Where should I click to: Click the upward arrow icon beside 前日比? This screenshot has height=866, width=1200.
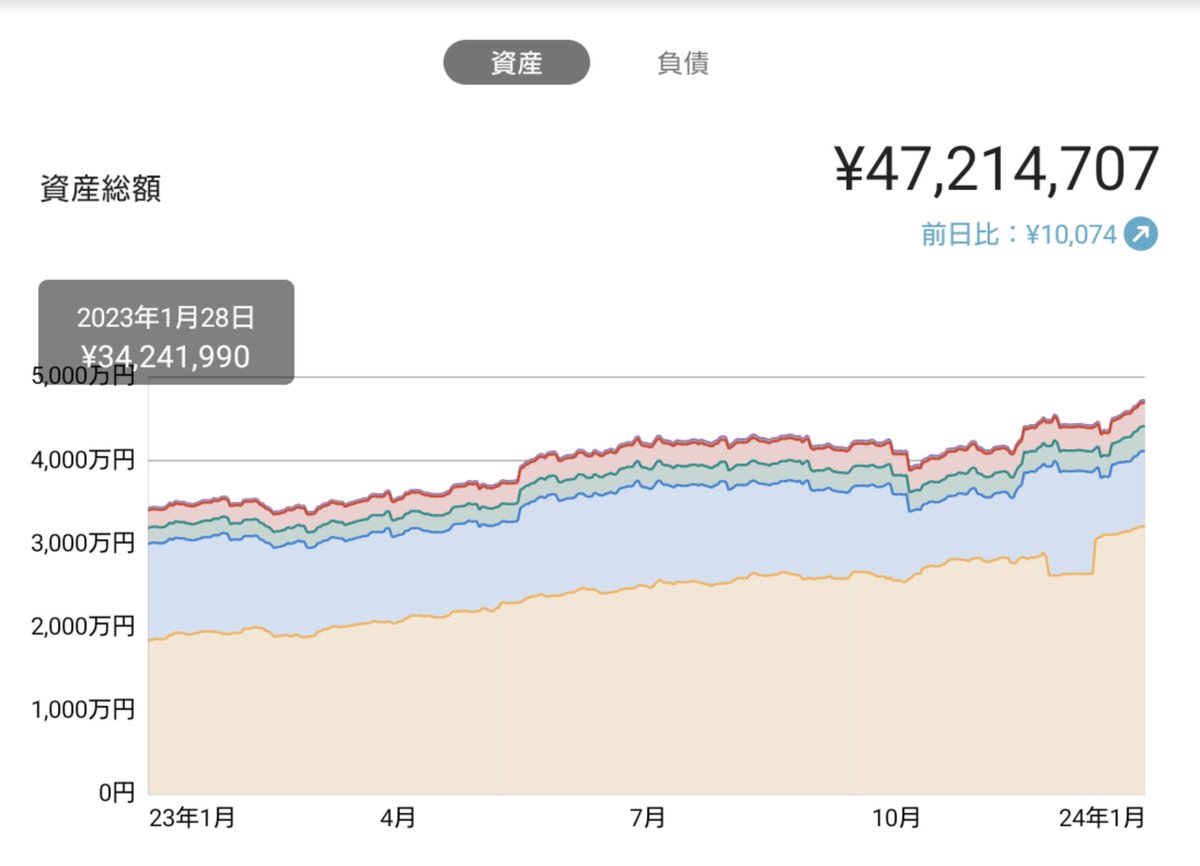[x=1142, y=233]
